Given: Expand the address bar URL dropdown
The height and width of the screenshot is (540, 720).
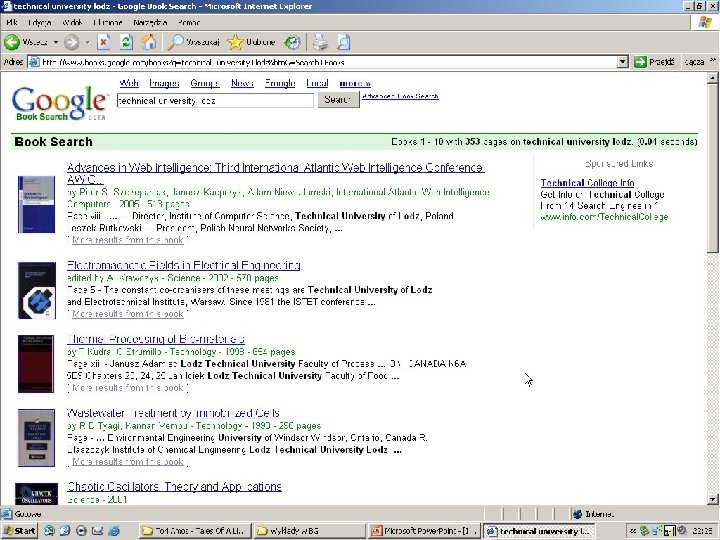Looking at the screenshot, I should tap(622, 62).
